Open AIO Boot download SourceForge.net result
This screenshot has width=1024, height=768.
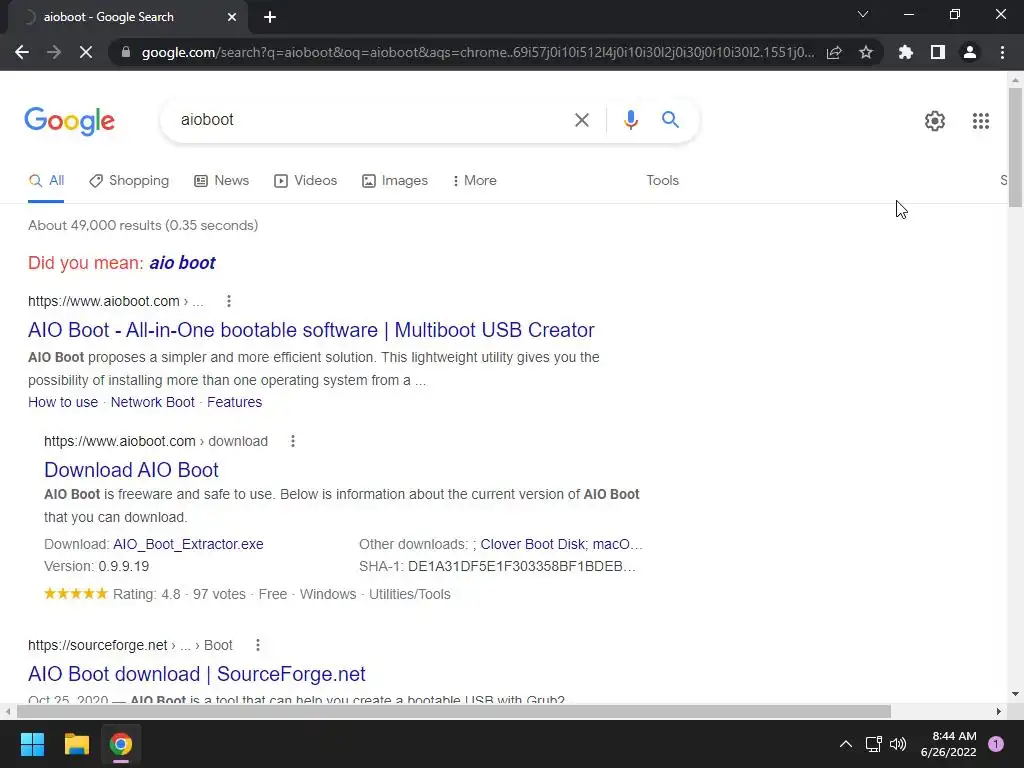tap(197, 673)
